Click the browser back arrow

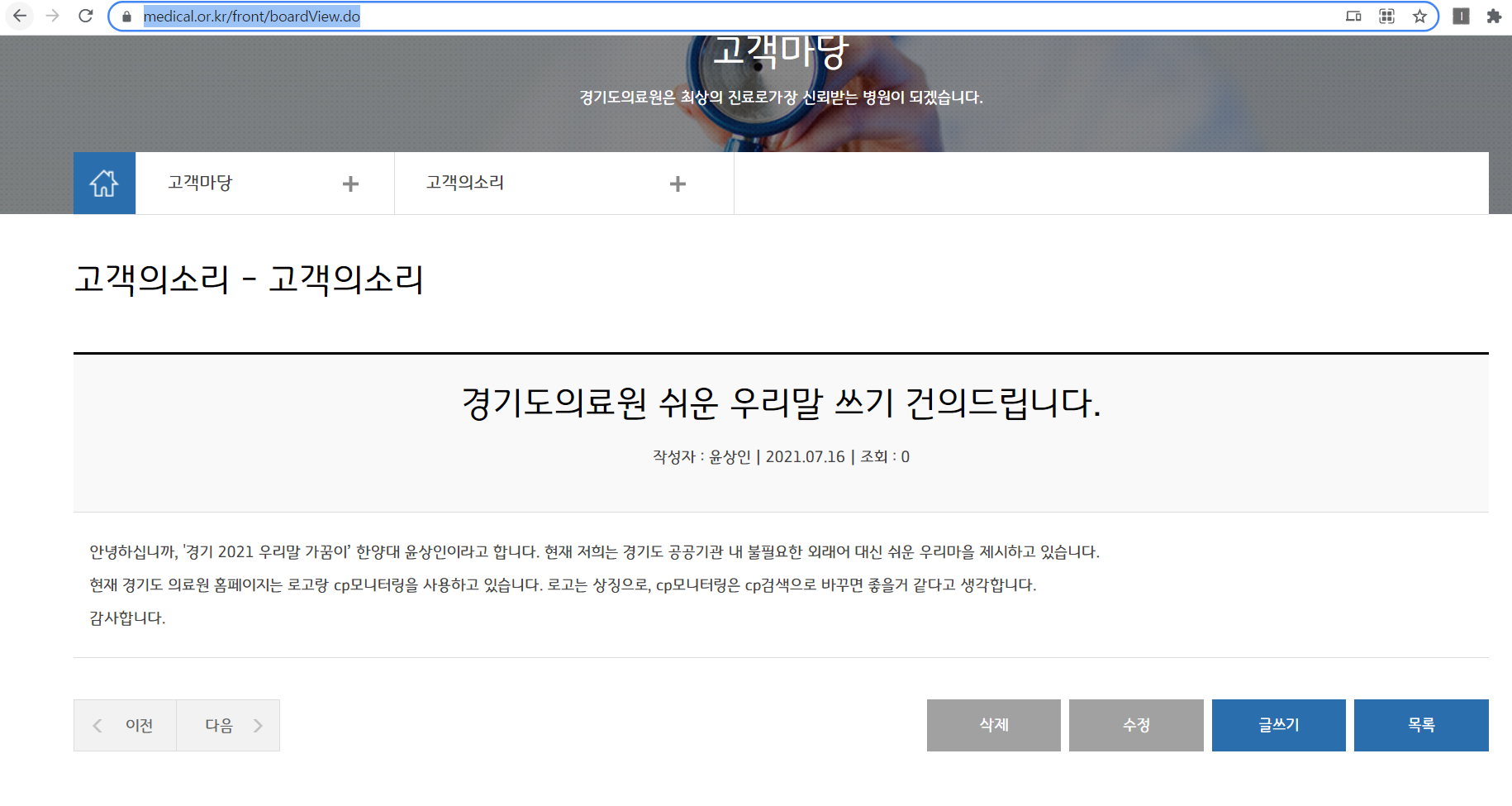(20, 16)
